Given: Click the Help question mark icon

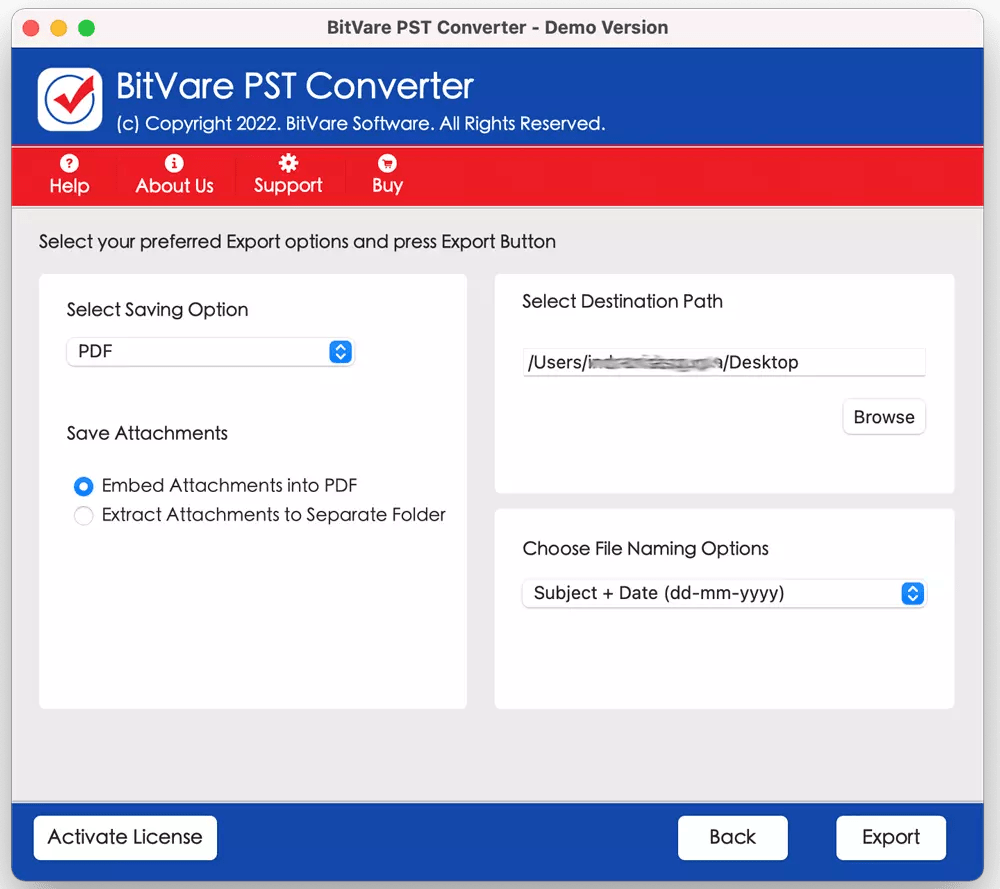Looking at the screenshot, I should pos(69,162).
